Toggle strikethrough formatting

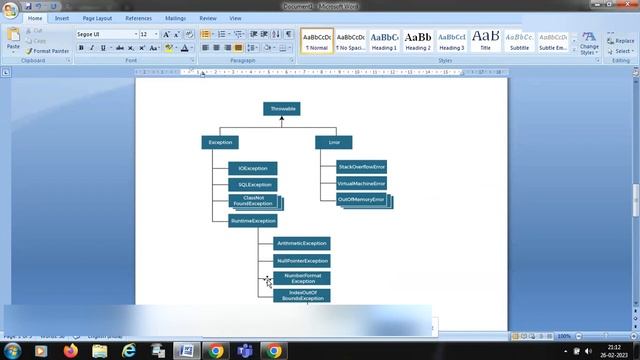point(120,48)
